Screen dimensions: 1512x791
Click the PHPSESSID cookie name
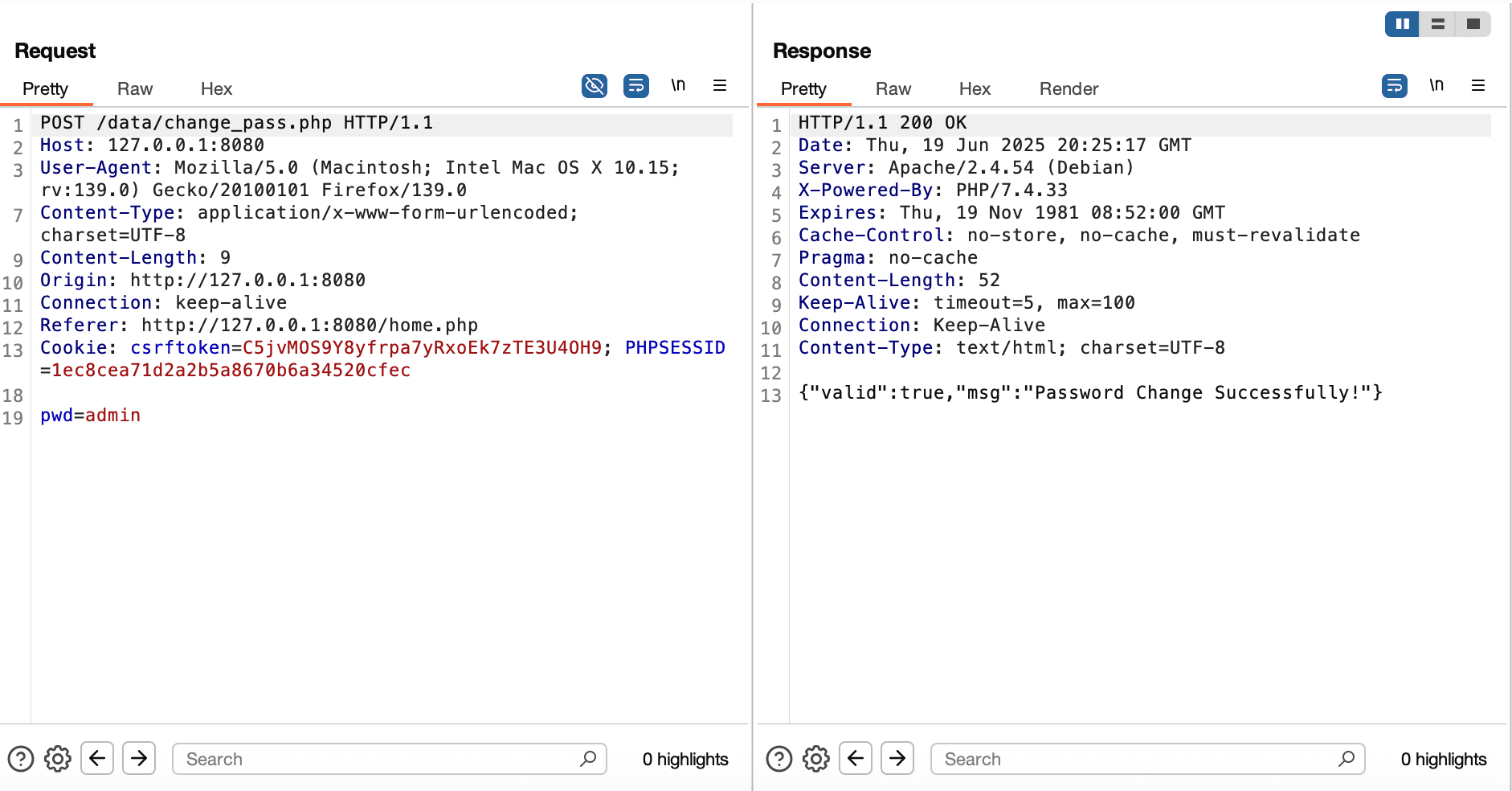click(x=675, y=348)
